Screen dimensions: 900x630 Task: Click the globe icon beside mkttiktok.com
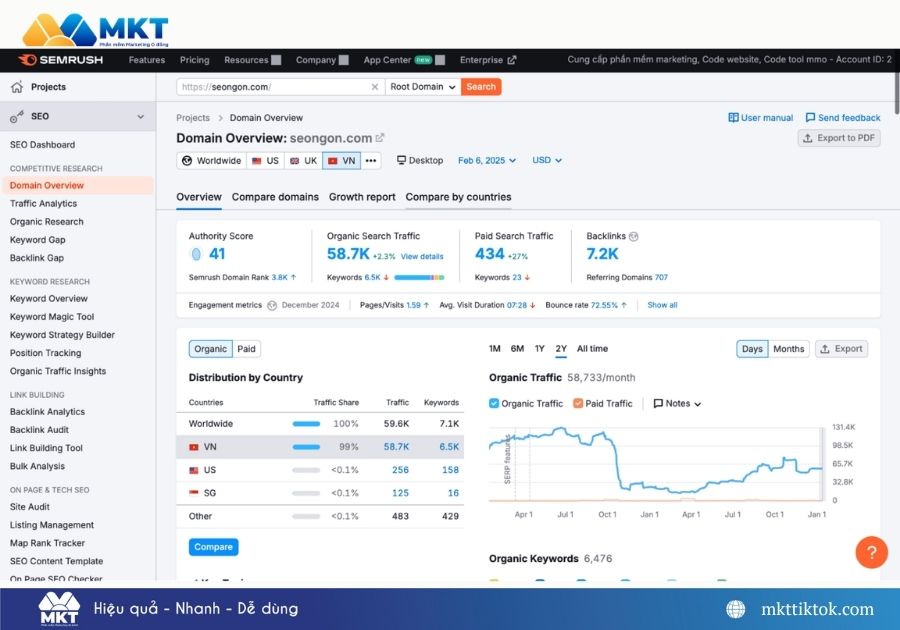[x=735, y=609]
